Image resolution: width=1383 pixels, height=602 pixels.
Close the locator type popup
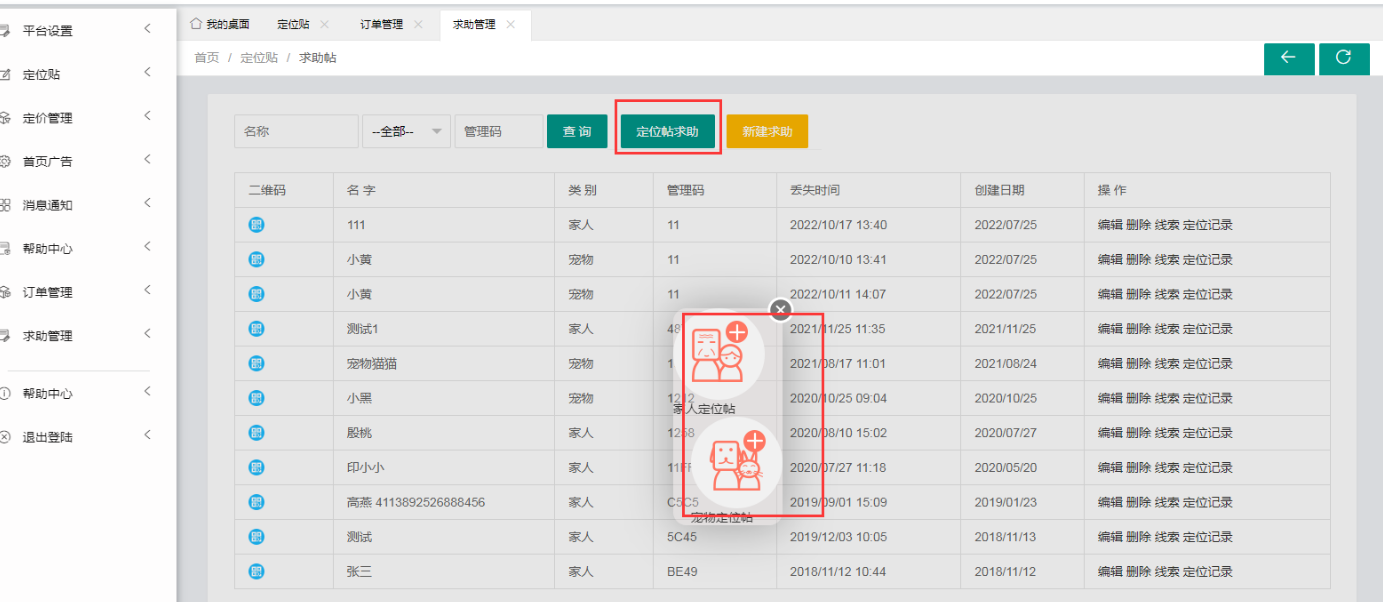click(x=781, y=309)
